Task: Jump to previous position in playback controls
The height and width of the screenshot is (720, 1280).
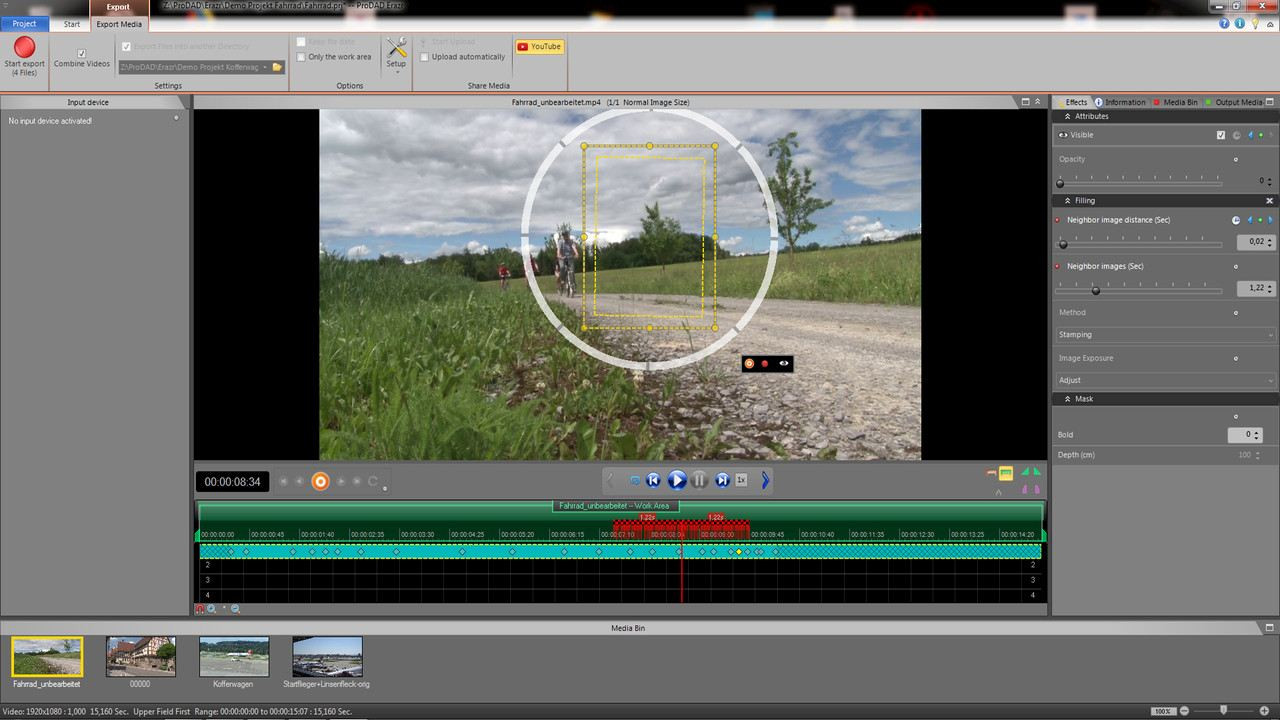Action: [x=653, y=480]
